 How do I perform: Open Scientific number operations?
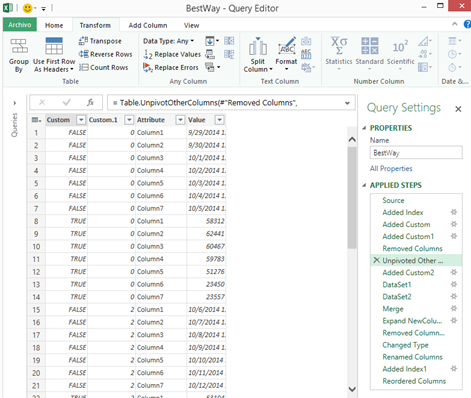coord(400,53)
